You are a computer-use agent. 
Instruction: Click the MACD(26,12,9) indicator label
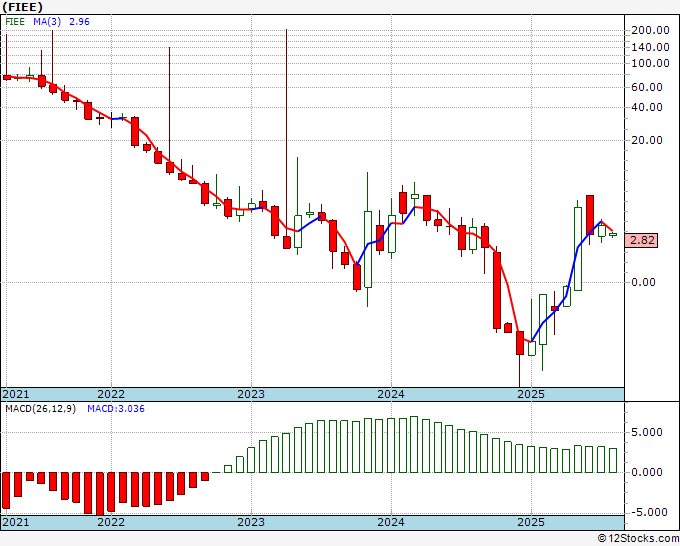coord(40,409)
